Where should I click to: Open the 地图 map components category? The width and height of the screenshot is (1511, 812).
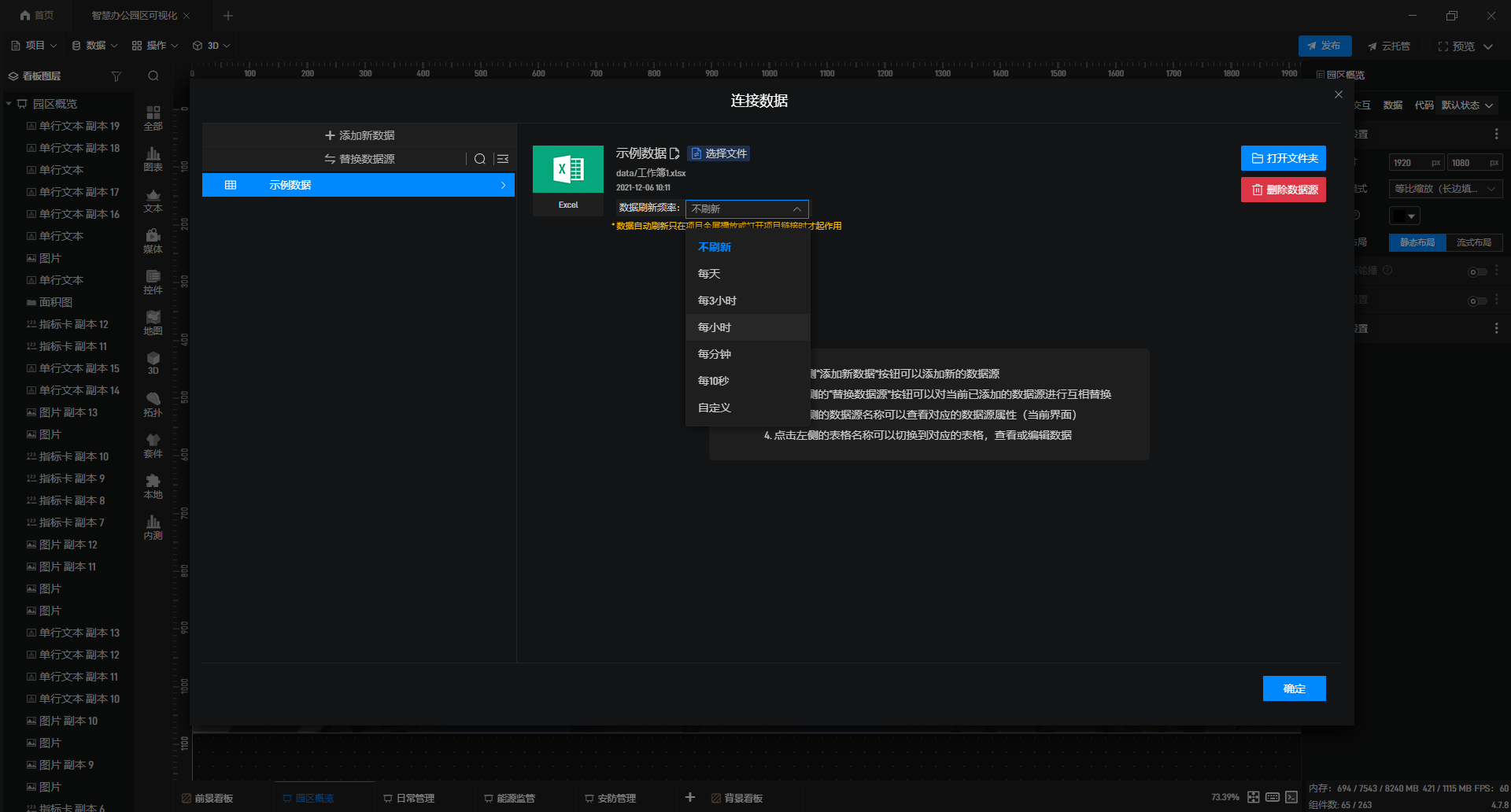click(x=153, y=323)
